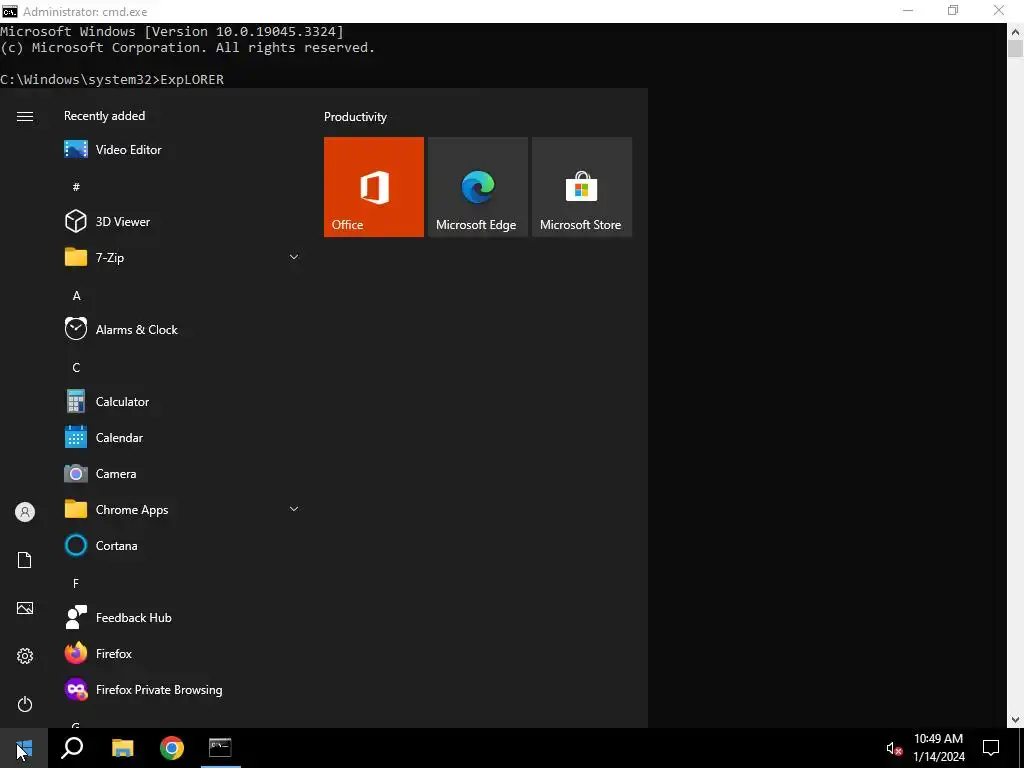The height and width of the screenshot is (768, 1024).
Task: Click the Productivity group title
Action: coord(355,117)
